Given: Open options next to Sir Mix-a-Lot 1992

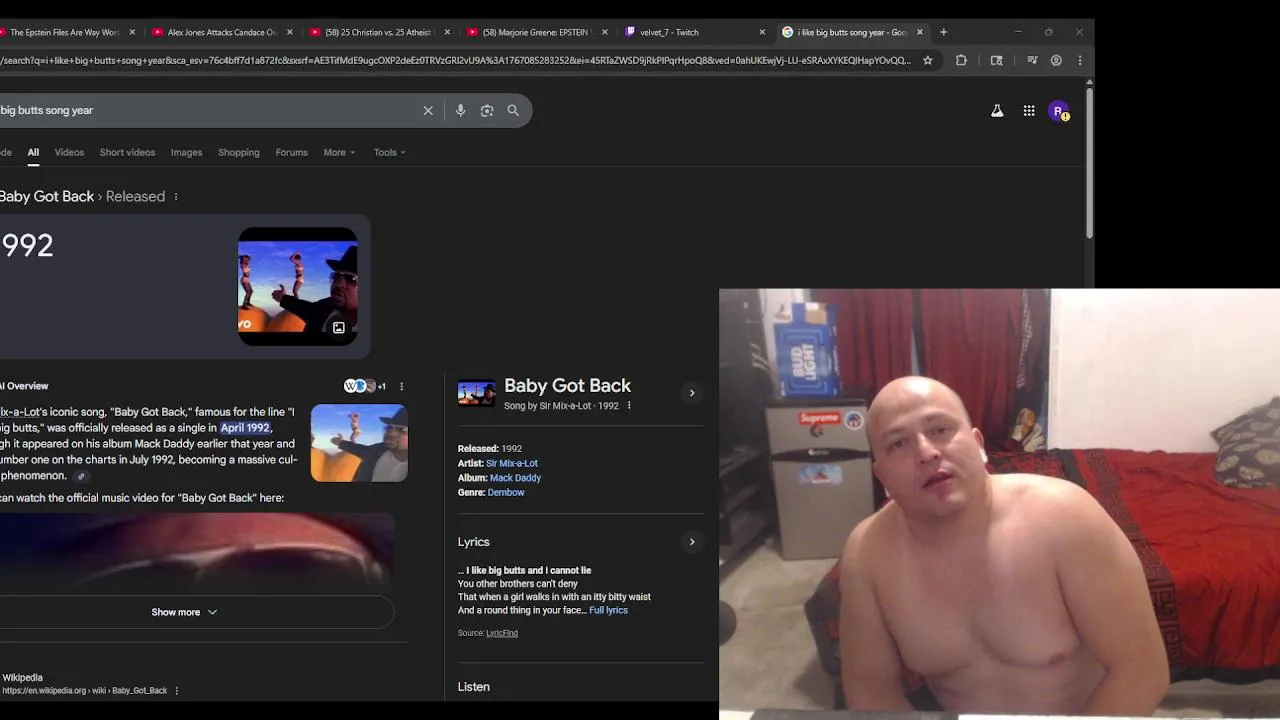Looking at the screenshot, I should (x=629, y=406).
